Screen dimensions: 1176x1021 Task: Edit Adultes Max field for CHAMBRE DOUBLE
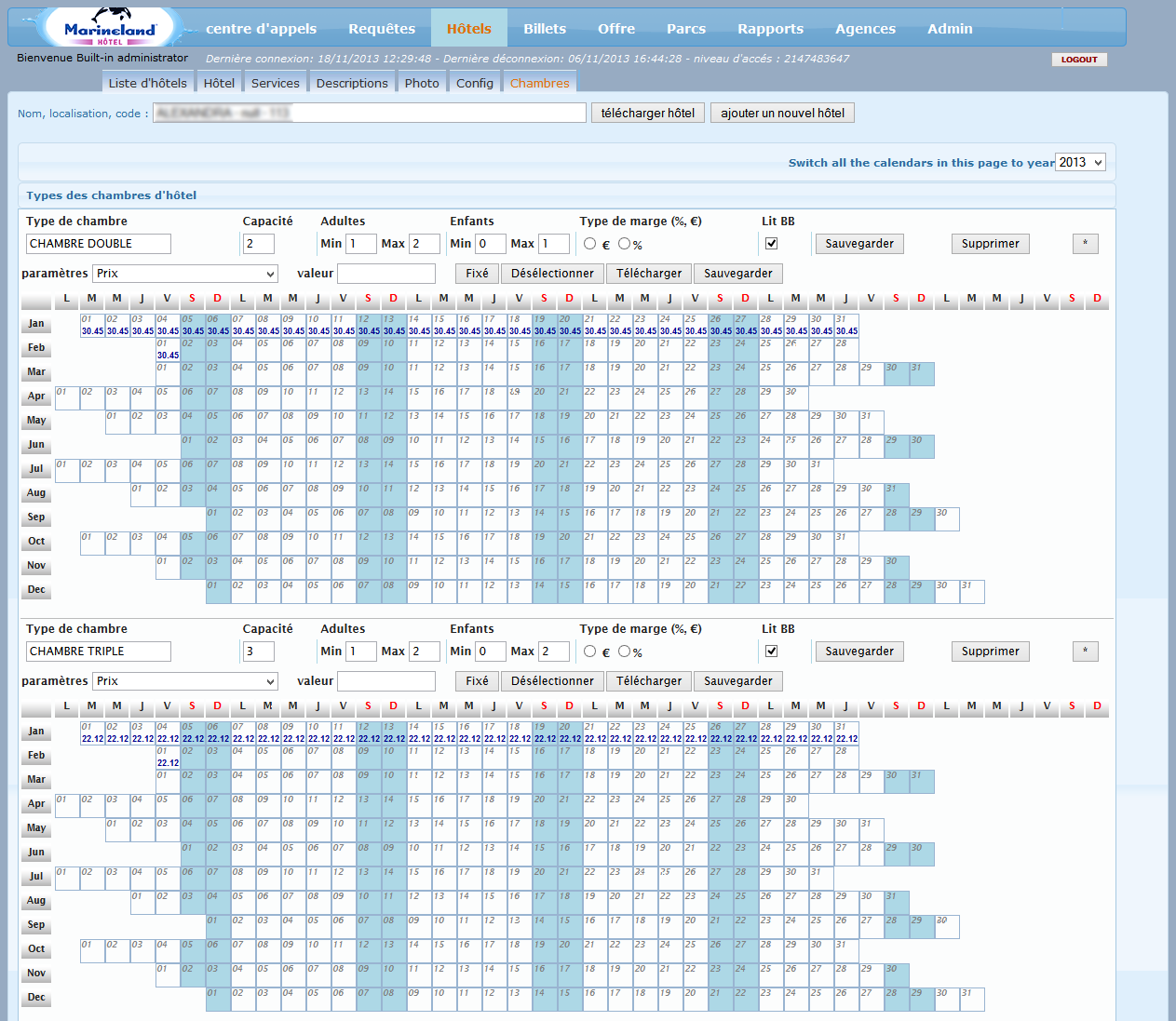pyautogui.click(x=425, y=244)
